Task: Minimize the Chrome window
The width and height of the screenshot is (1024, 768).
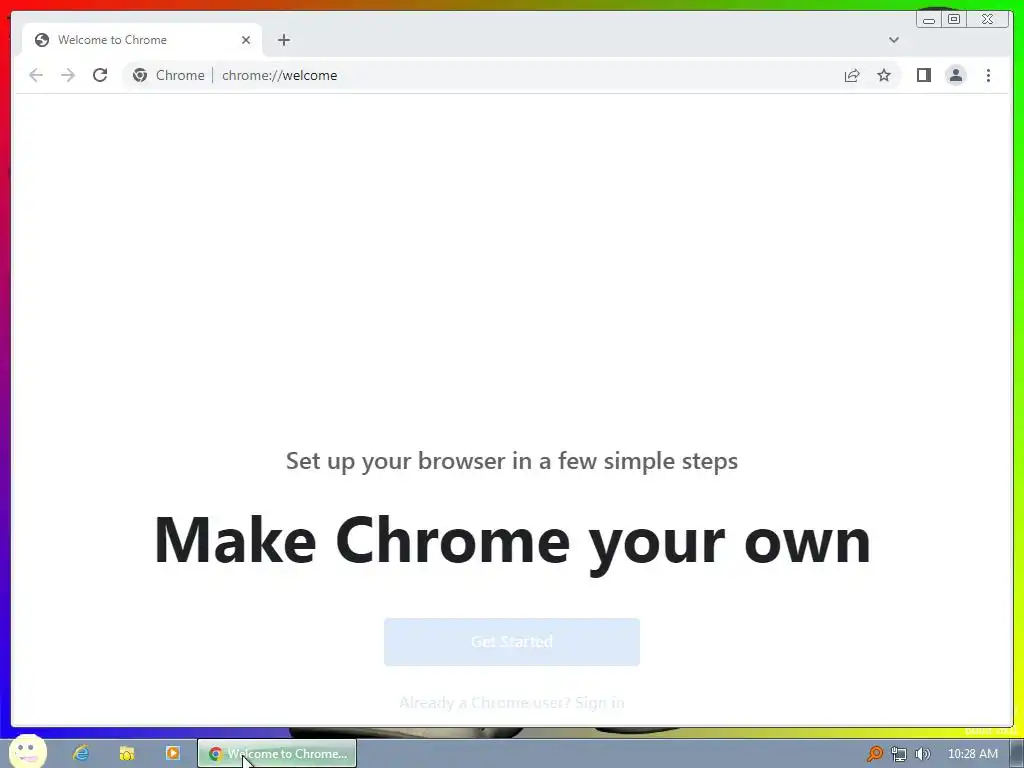Action: (929, 20)
